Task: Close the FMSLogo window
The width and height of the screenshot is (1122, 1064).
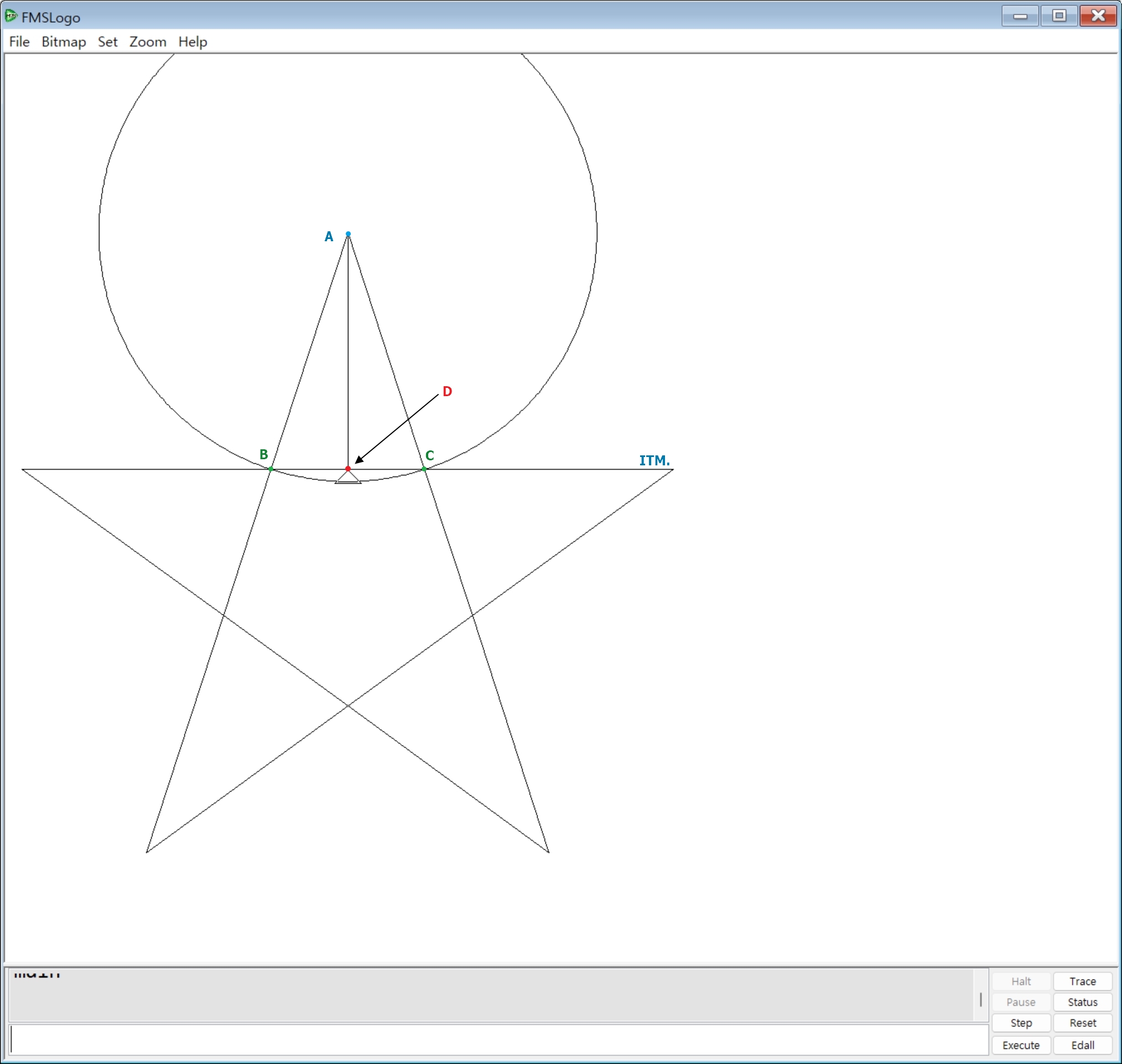Action: pos(1098,16)
